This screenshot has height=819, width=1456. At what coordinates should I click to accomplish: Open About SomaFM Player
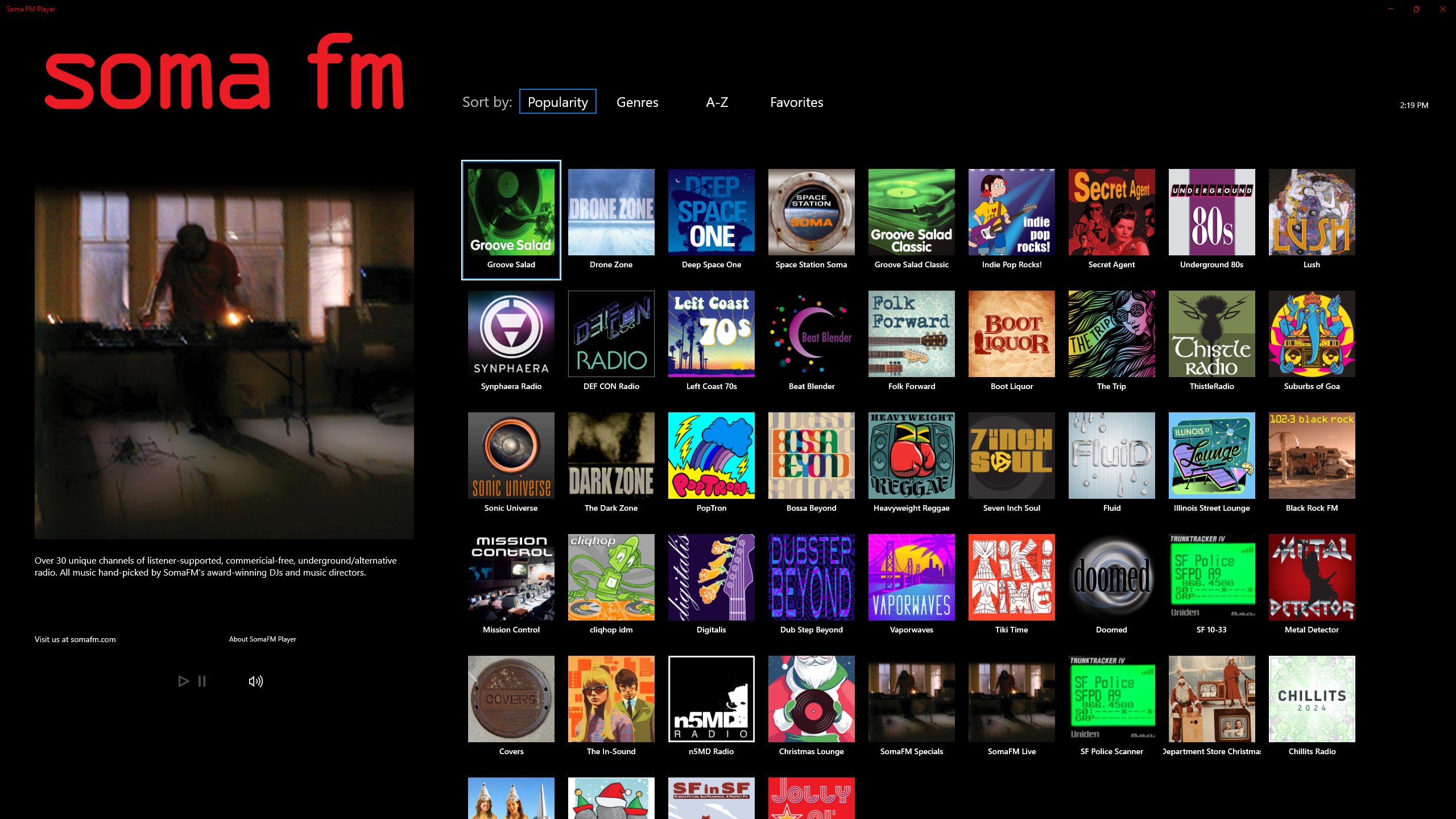tap(262, 639)
